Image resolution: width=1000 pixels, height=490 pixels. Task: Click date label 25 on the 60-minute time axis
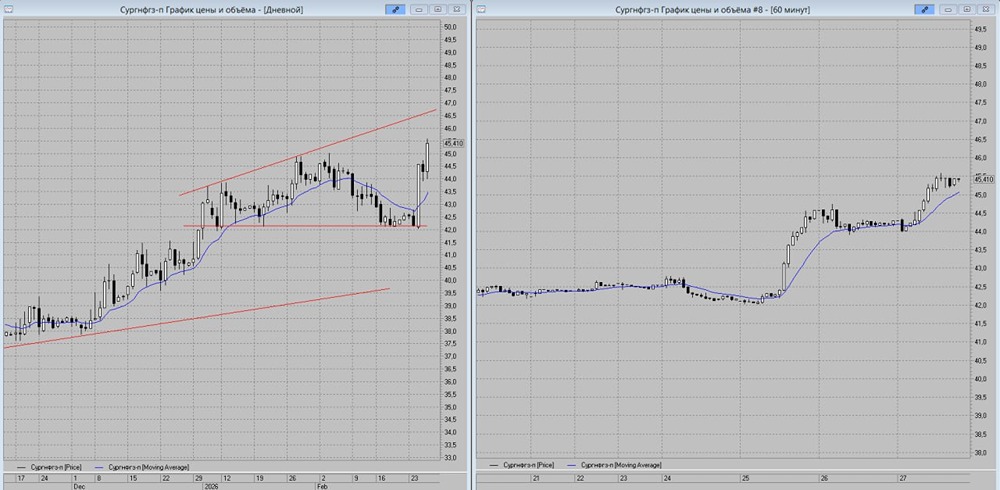[746, 478]
